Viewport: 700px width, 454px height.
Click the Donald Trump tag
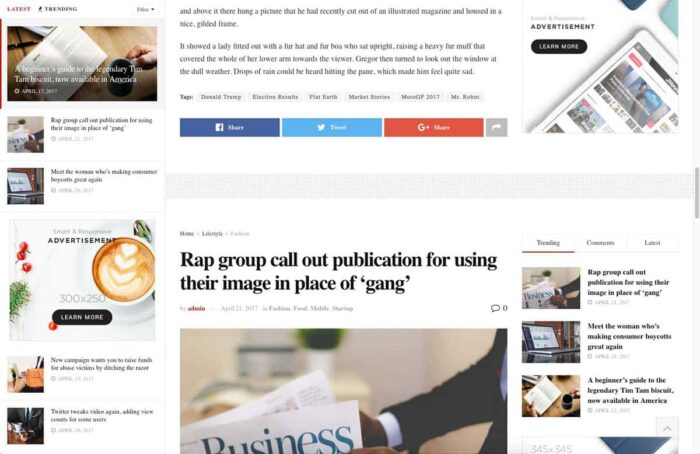click(221, 97)
